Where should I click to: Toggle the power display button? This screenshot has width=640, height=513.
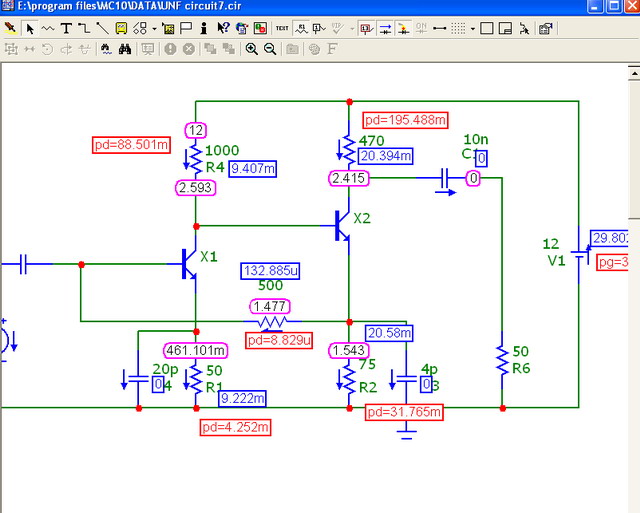402,28
